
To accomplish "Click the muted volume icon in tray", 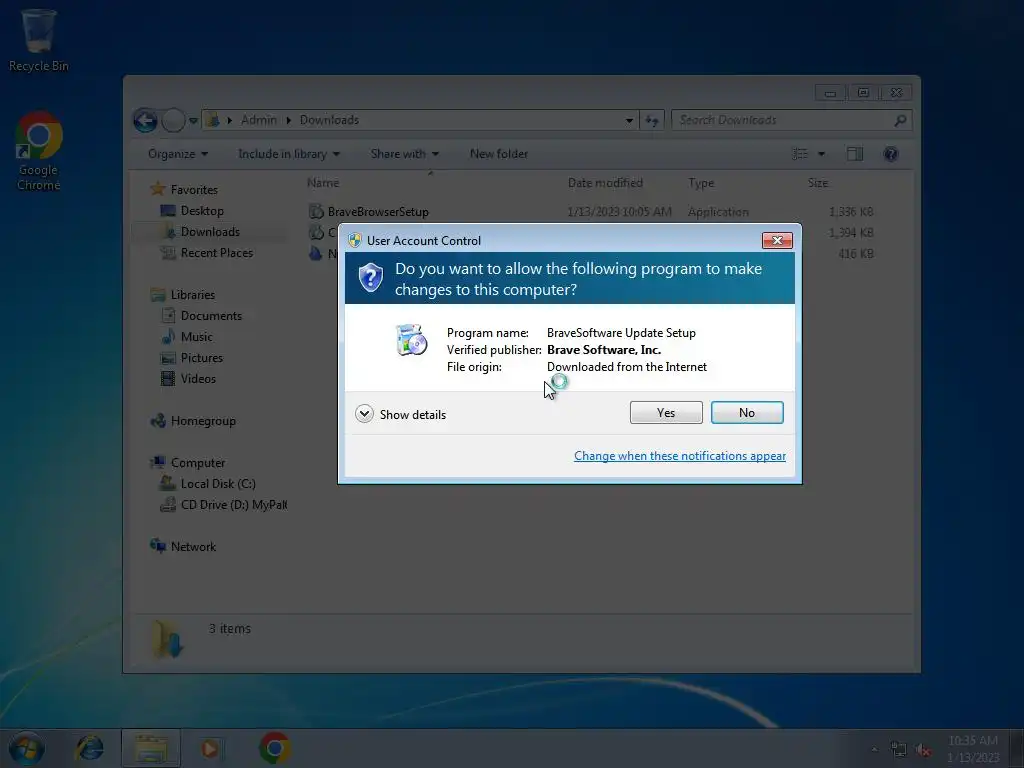I will point(923,750).
